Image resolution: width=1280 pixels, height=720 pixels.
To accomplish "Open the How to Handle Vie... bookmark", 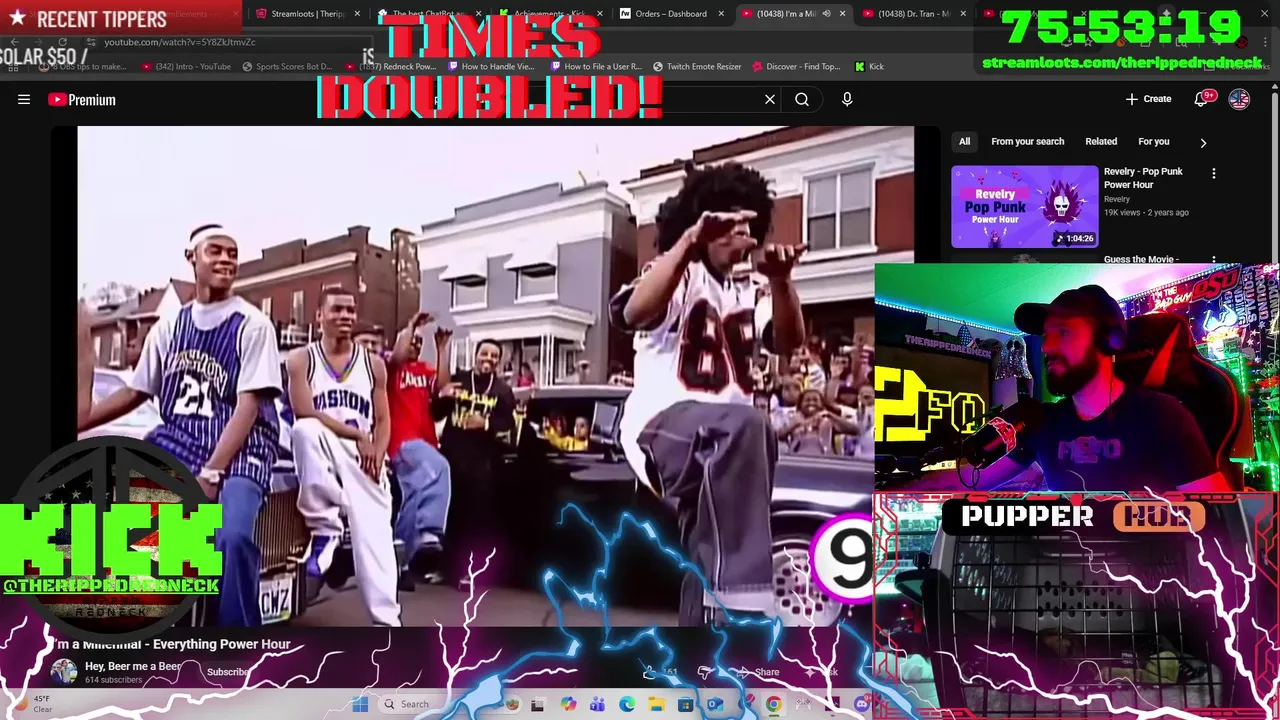I will pyautogui.click(x=491, y=66).
